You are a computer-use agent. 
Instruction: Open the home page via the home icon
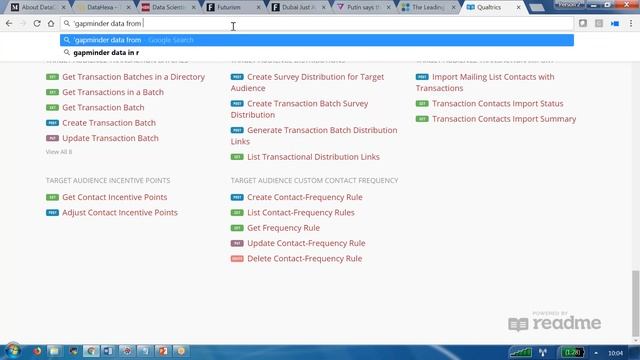tap(51, 24)
